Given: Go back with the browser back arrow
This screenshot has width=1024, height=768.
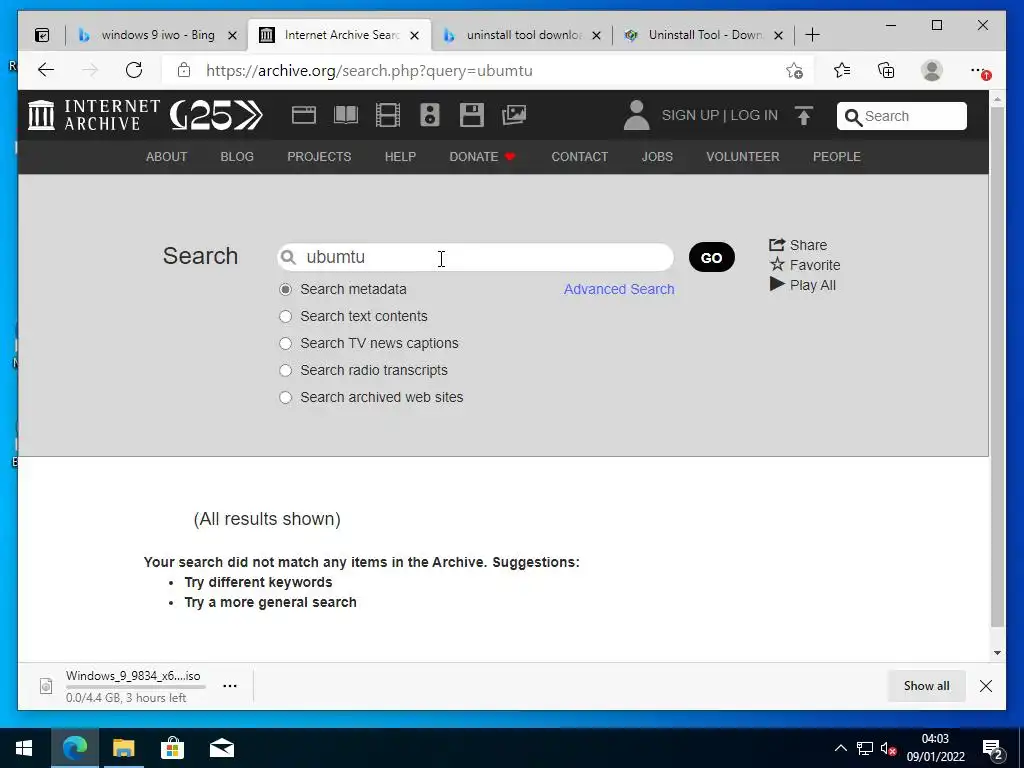Looking at the screenshot, I should click(46, 70).
